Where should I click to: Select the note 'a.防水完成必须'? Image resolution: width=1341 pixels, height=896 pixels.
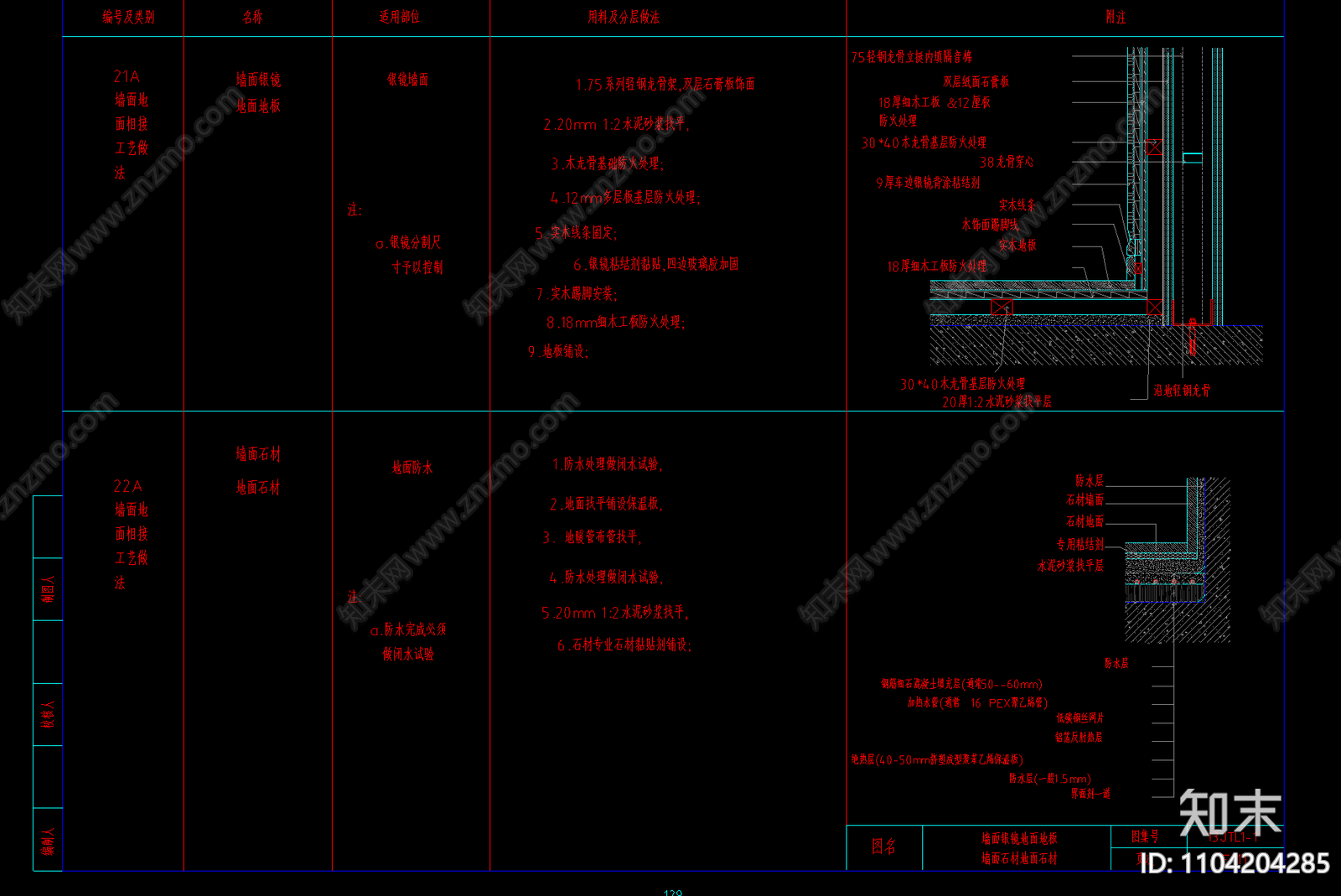click(x=408, y=629)
